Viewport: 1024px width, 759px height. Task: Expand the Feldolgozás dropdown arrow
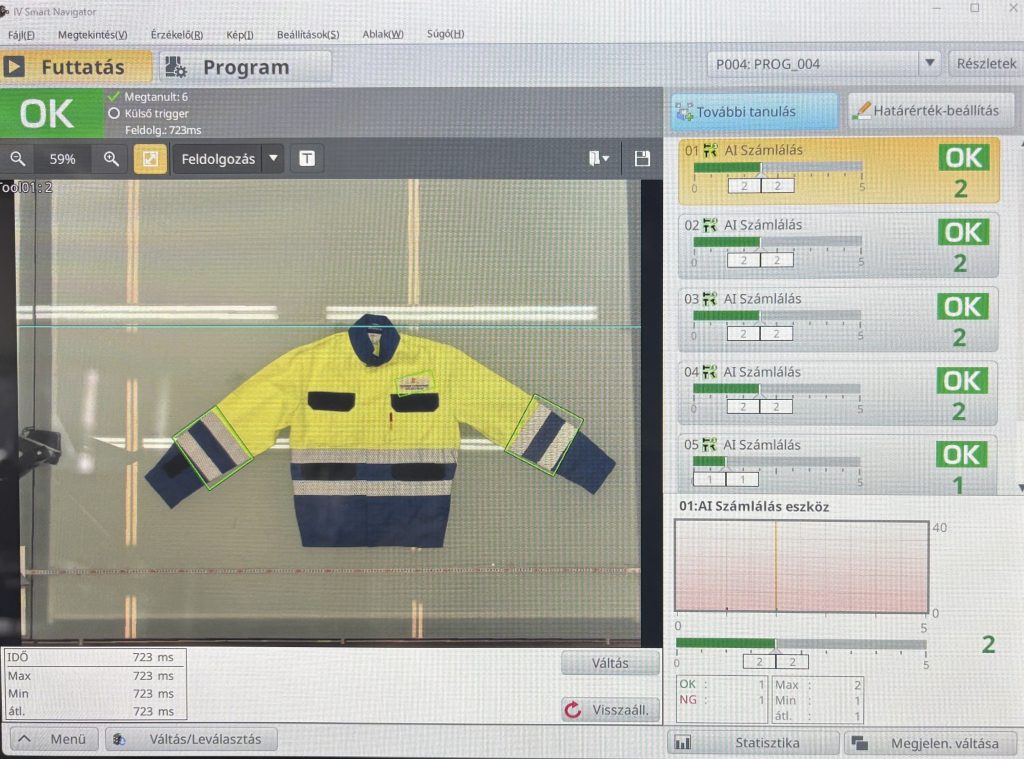[x=273, y=158]
